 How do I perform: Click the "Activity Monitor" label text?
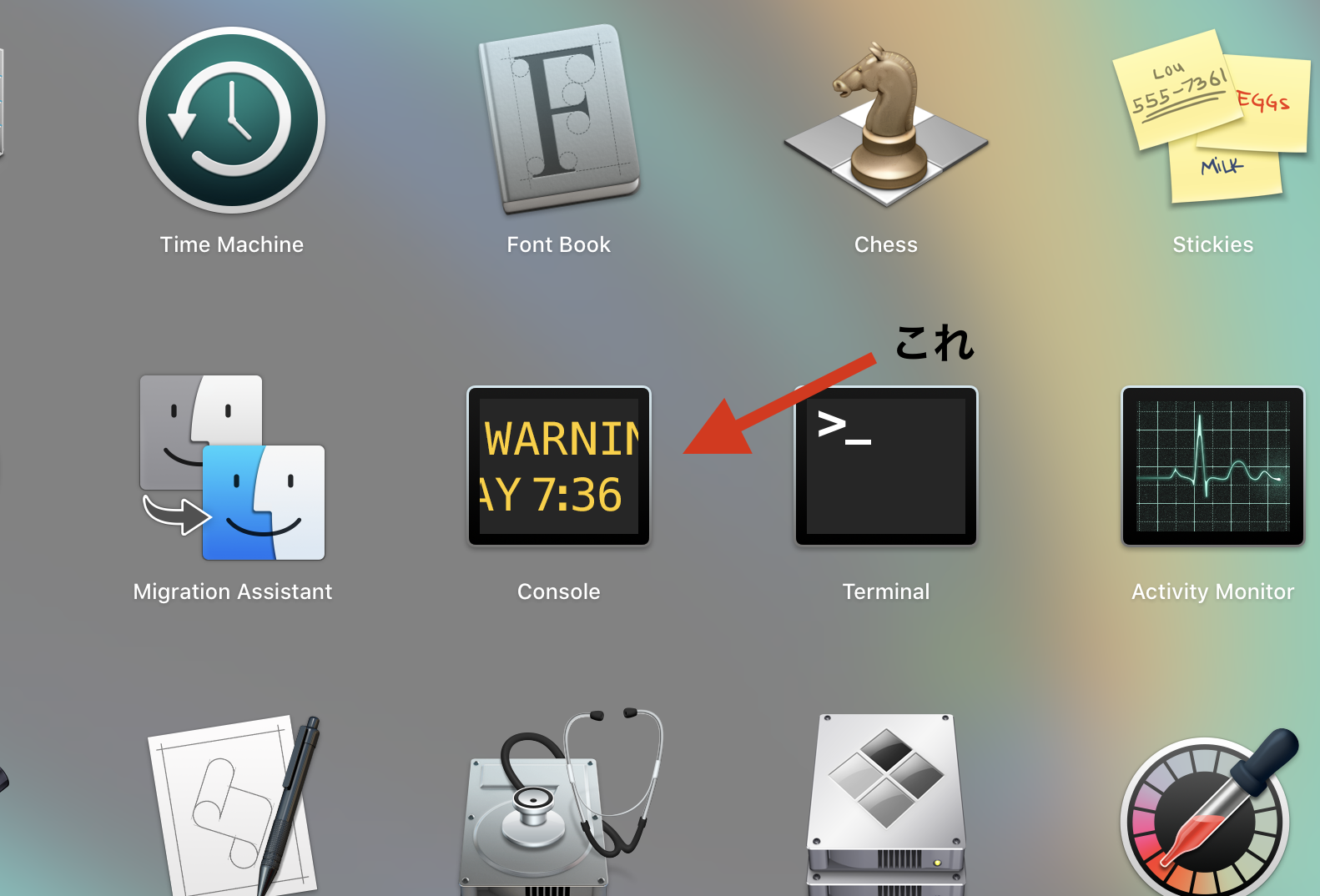1213,591
